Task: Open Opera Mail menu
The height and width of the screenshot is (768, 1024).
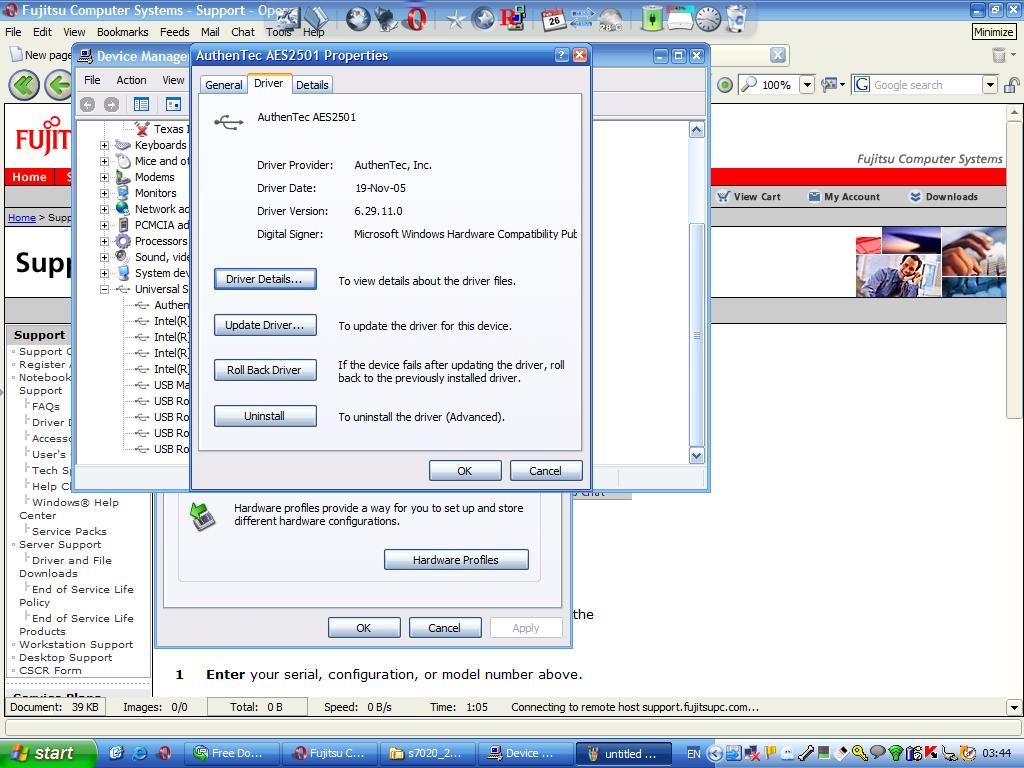Action: pos(210,31)
